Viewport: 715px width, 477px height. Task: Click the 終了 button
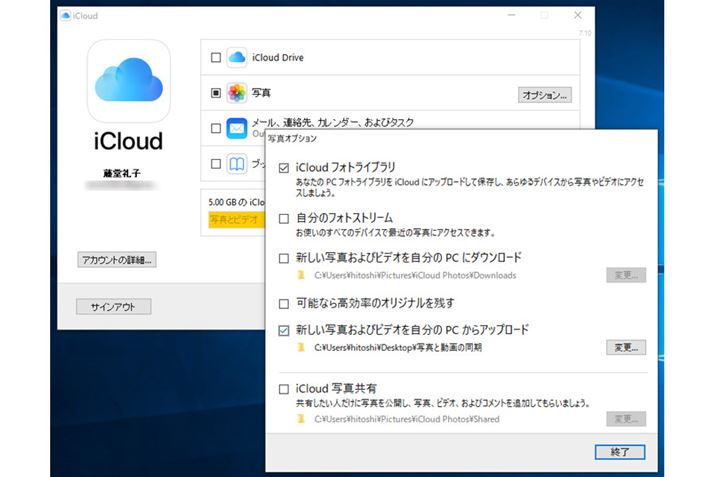click(620, 452)
